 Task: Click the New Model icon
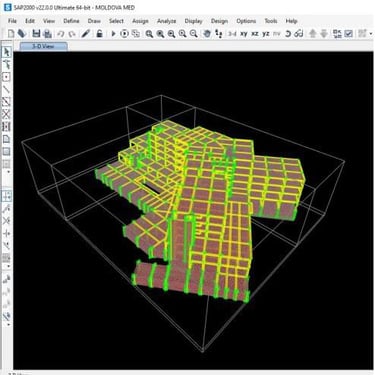click(11, 33)
